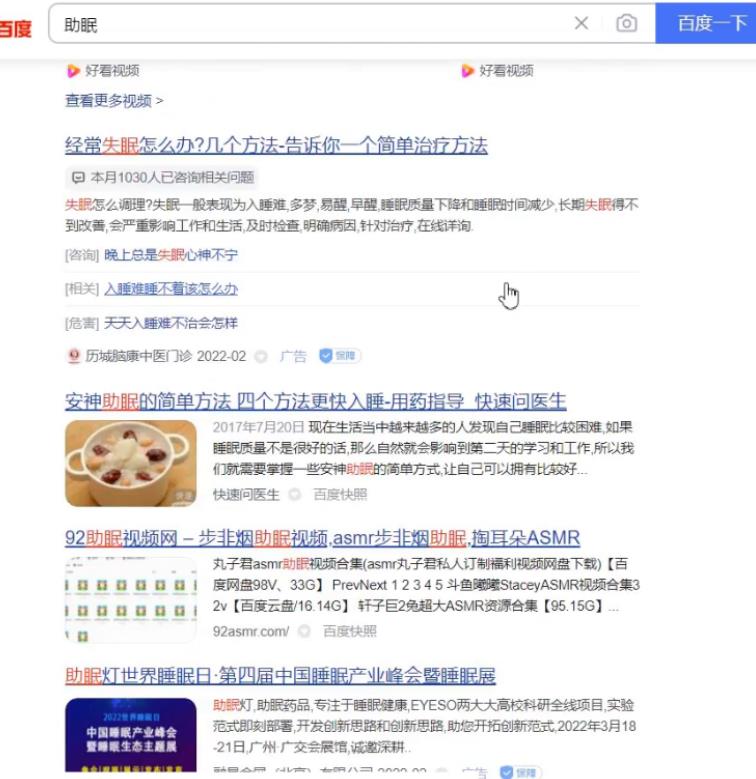The image size is (756, 779).
Task: Click the 保障 shield badge under 历城脑康中医门诊
Action: pos(339,356)
